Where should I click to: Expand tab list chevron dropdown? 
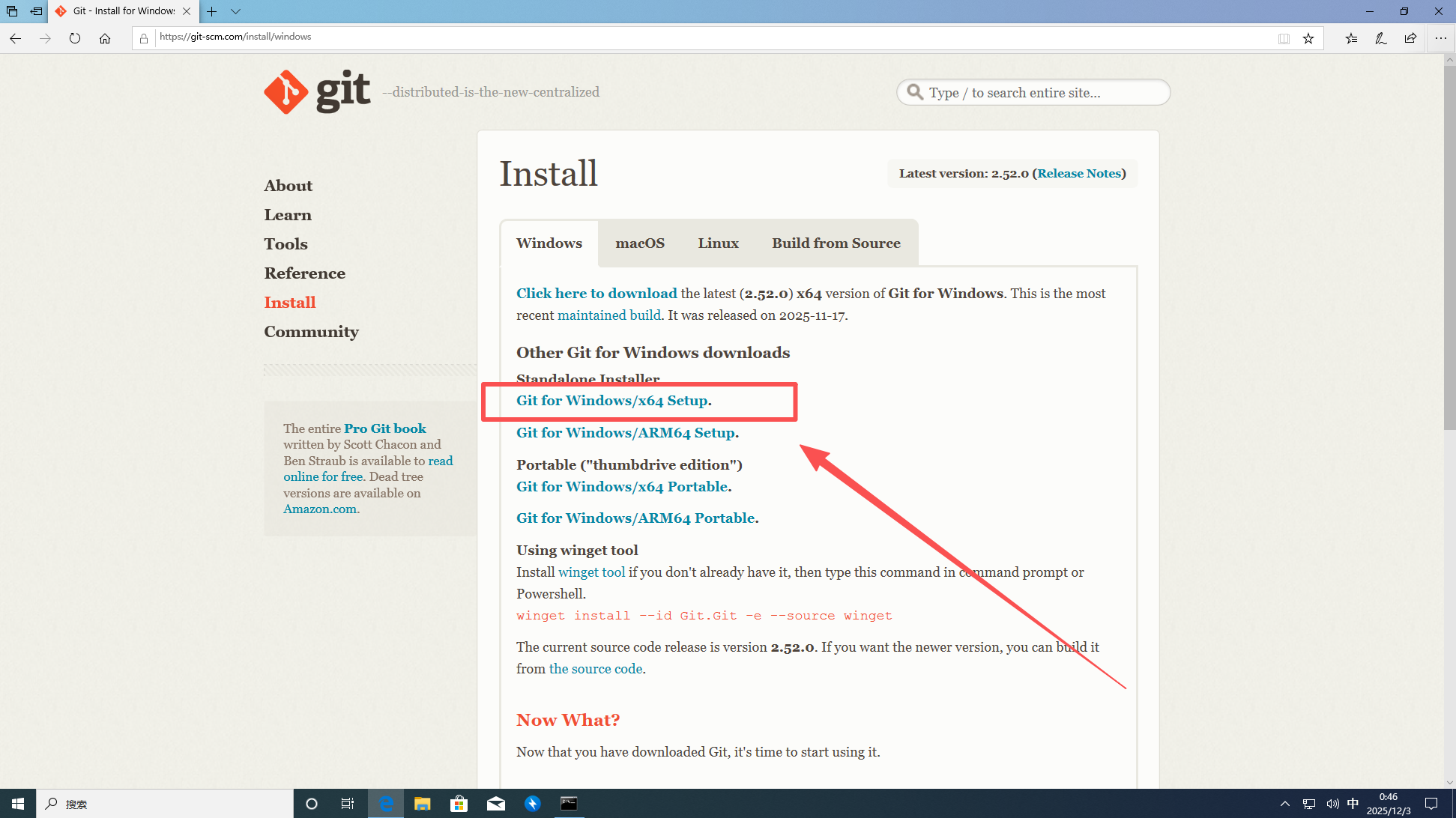(x=235, y=11)
